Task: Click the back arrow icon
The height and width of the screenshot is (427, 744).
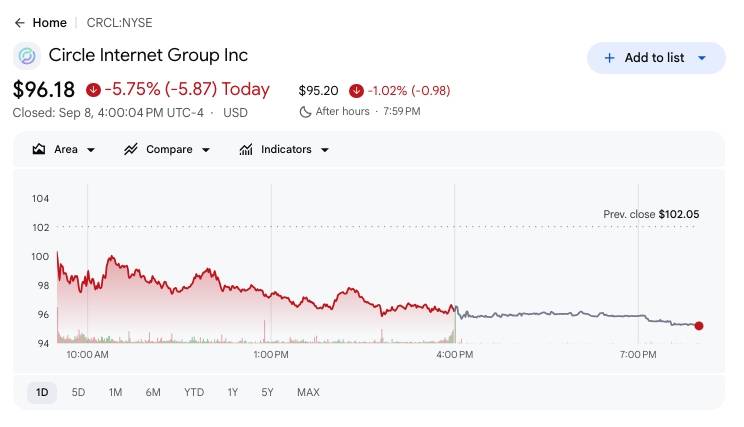Action: 19,23
